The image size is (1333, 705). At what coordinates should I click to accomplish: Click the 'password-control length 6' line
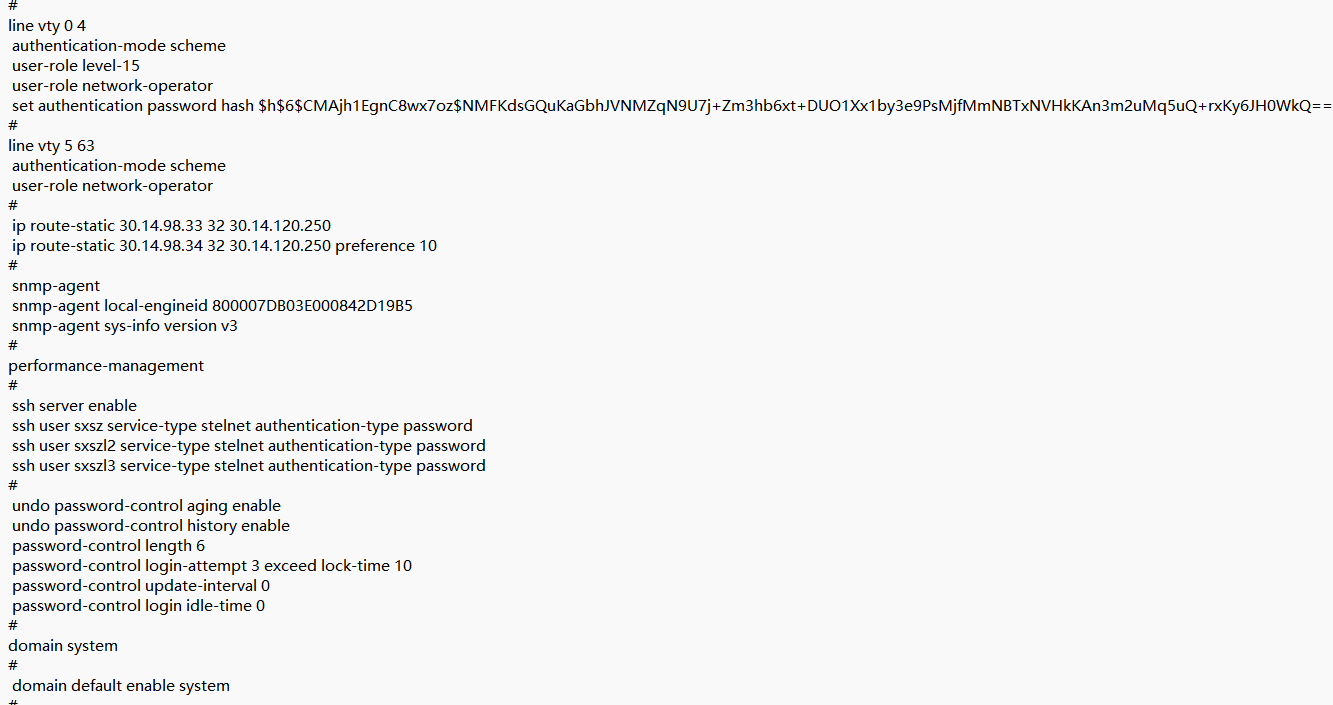click(x=108, y=545)
